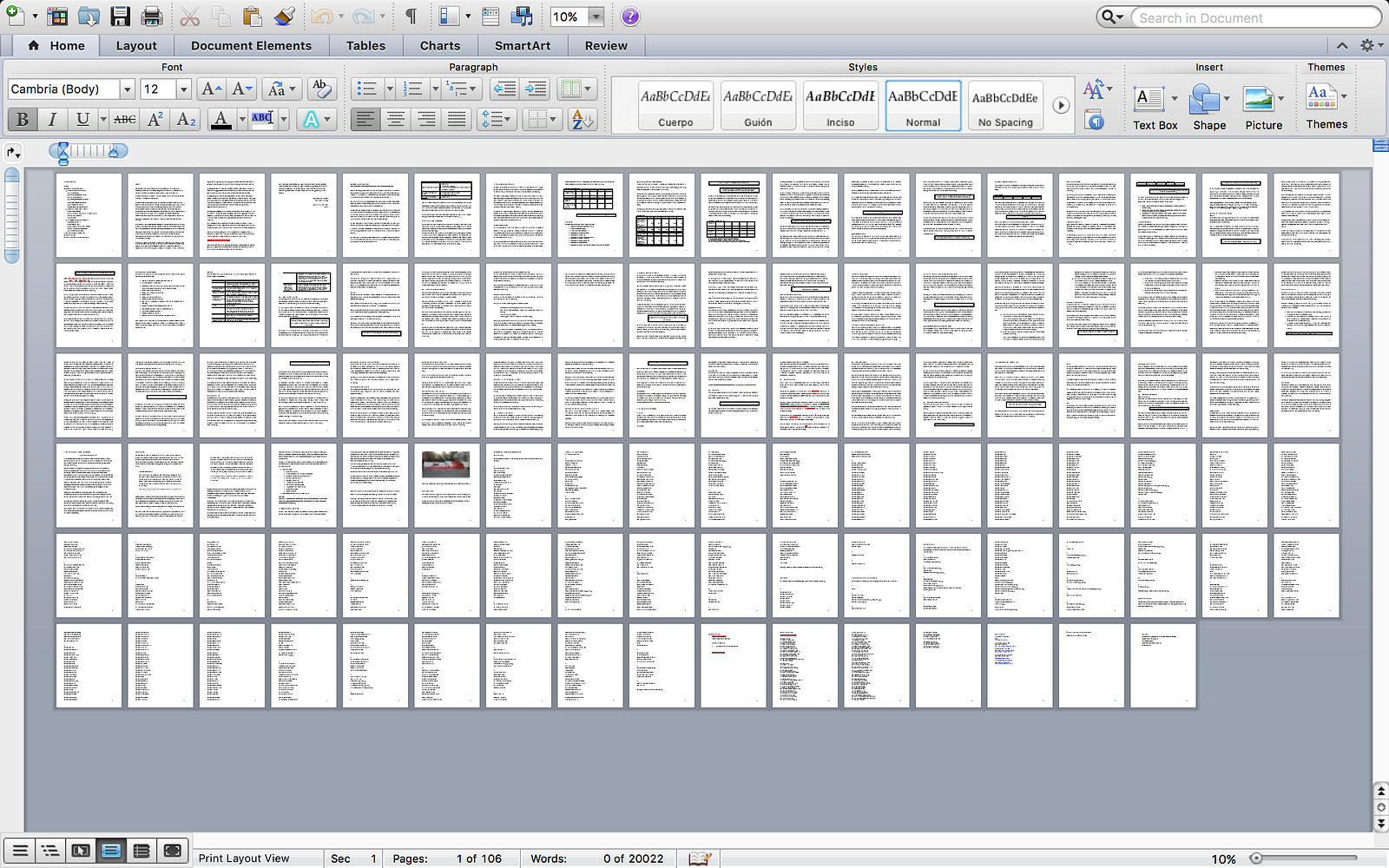Open the font color arrow menu
This screenshot has width=1389, height=868.
coord(242,120)
